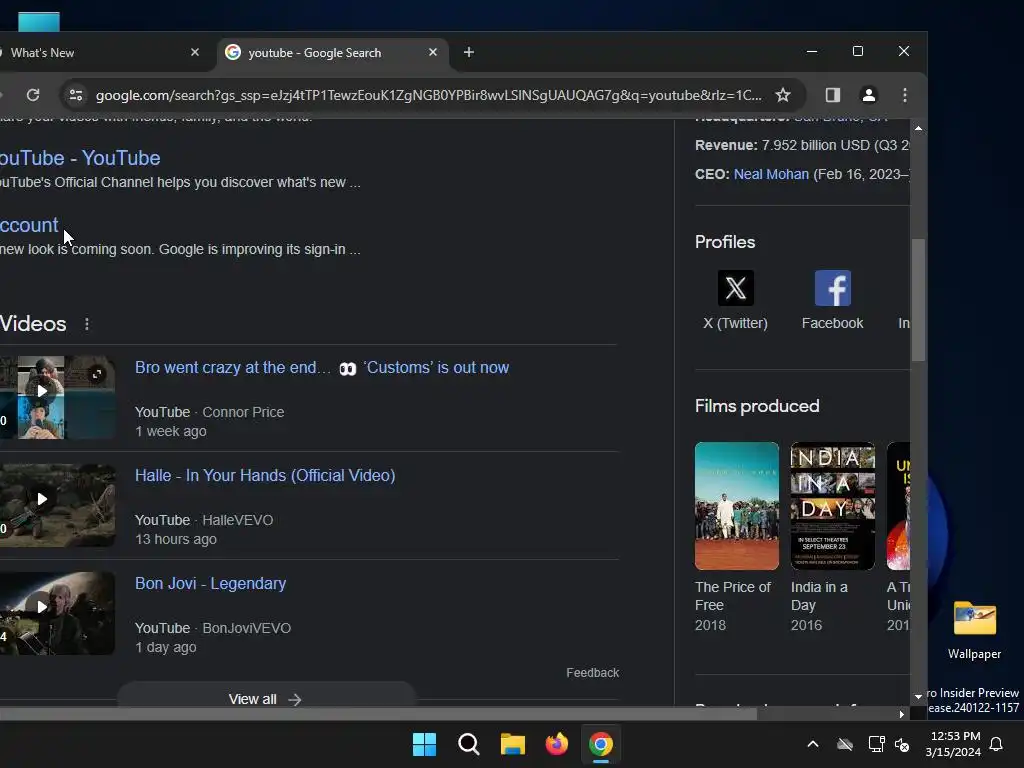The height and width of the screenshot is (768, 1024).
Task: Open Bon Jovi - Legendary link
Action: pyautogui.click(x=210, y=583)
